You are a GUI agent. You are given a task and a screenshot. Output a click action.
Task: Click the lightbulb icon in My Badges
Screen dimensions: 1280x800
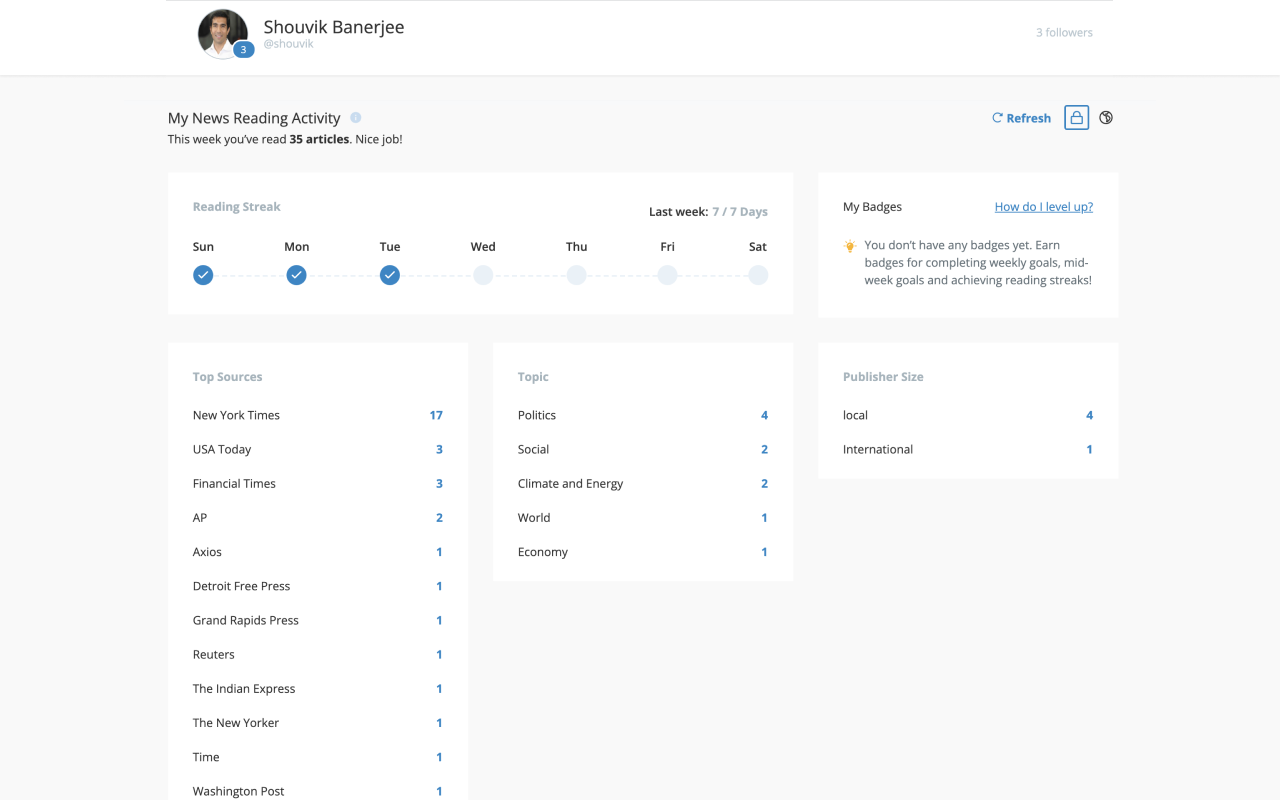pyautogui.click(x=850, y=246)
